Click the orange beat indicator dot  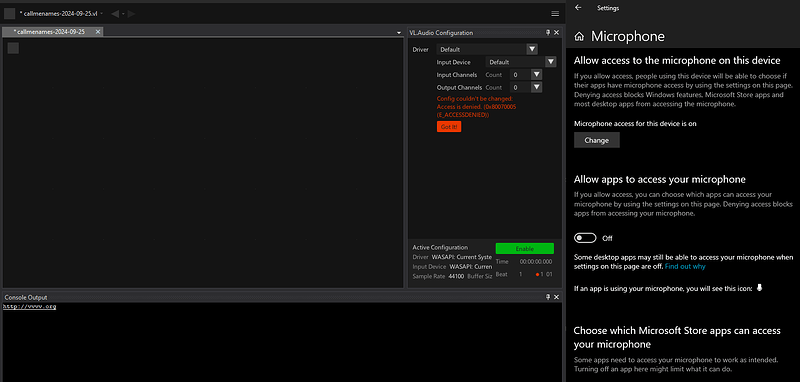pos(537,275)
